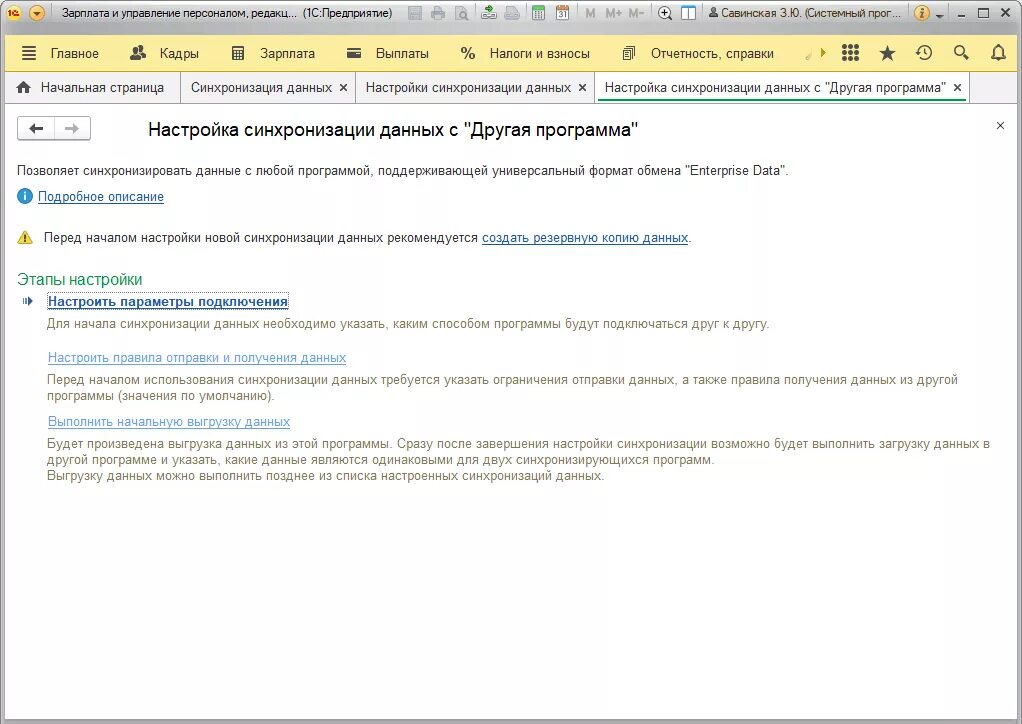Open the Налоги и взносы section
Image resolution: width=1022 pixels, height=724 pixels.
click(540, 53)
